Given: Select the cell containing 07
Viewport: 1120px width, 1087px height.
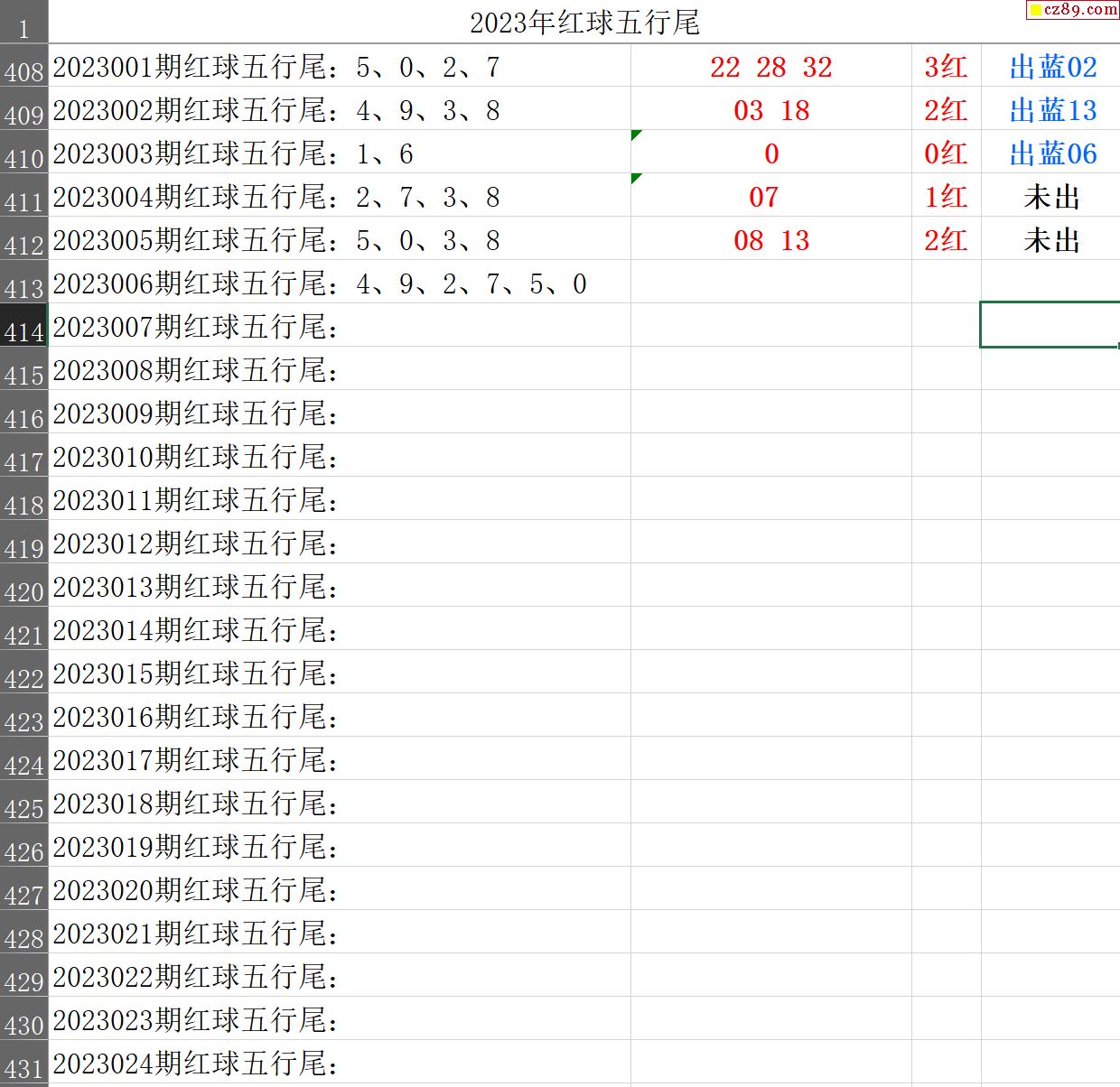Looking at the screenshot, I should [764, 197].
